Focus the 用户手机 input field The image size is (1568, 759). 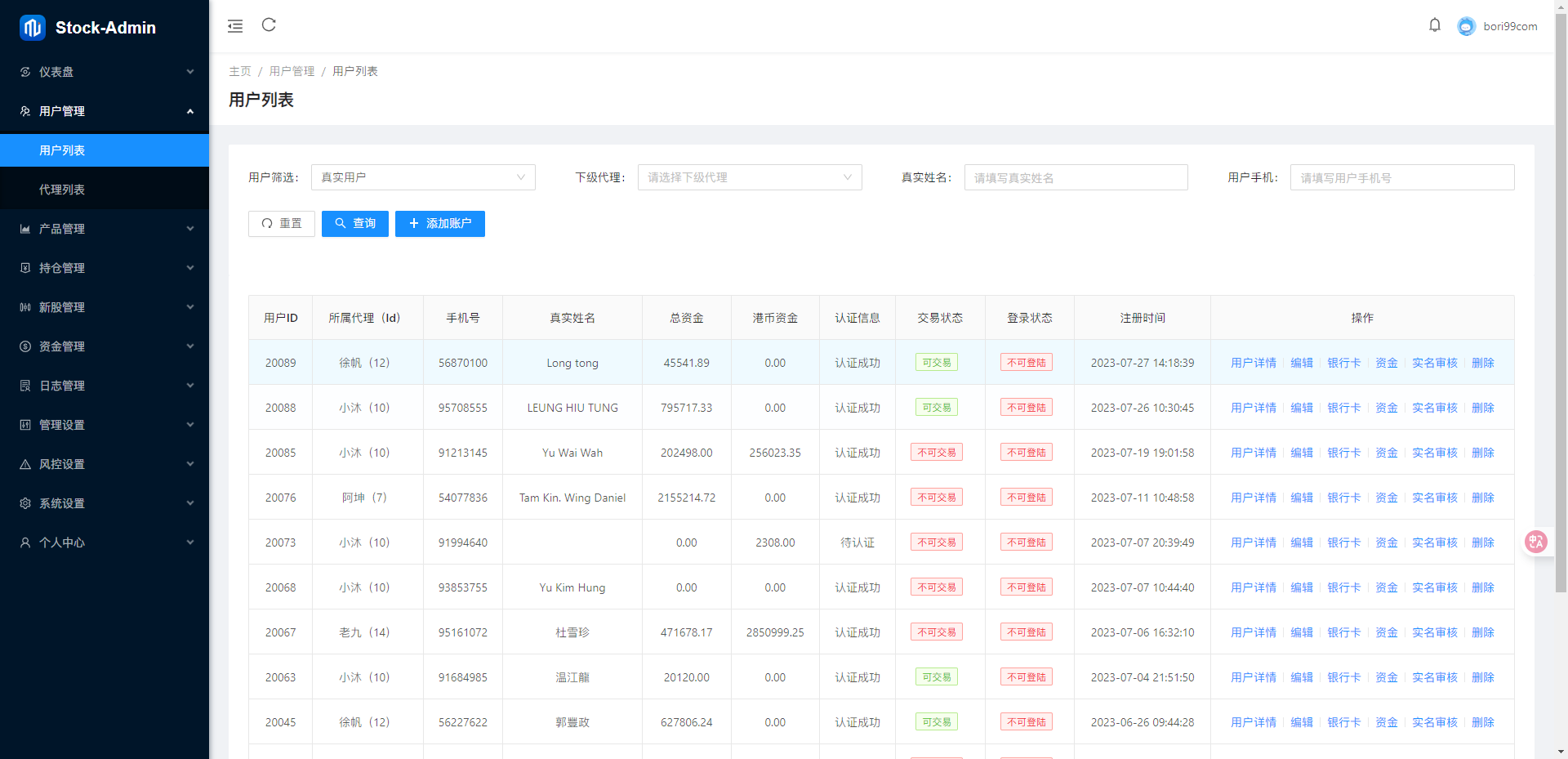pos(1402,177)
